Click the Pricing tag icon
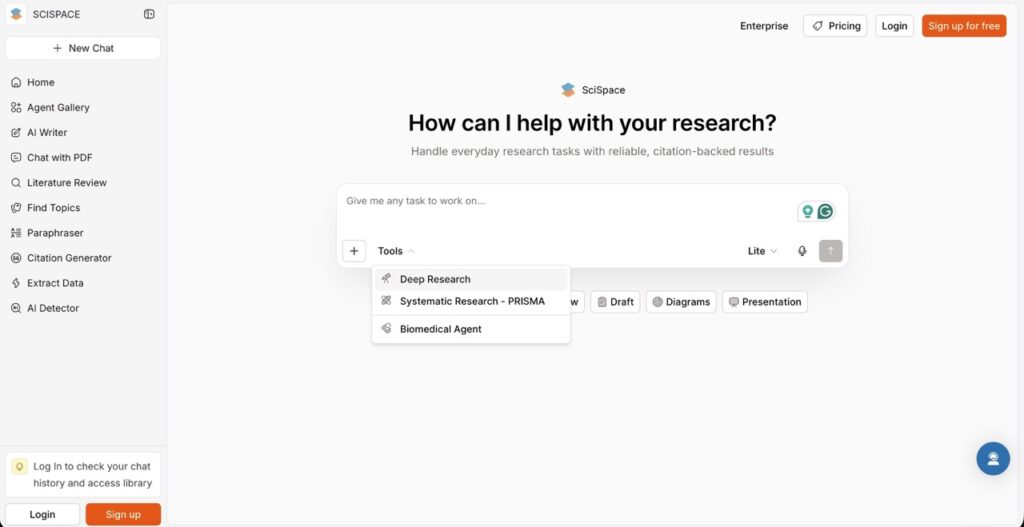The height and width of the screenshot is (527, 1024). 818,26
